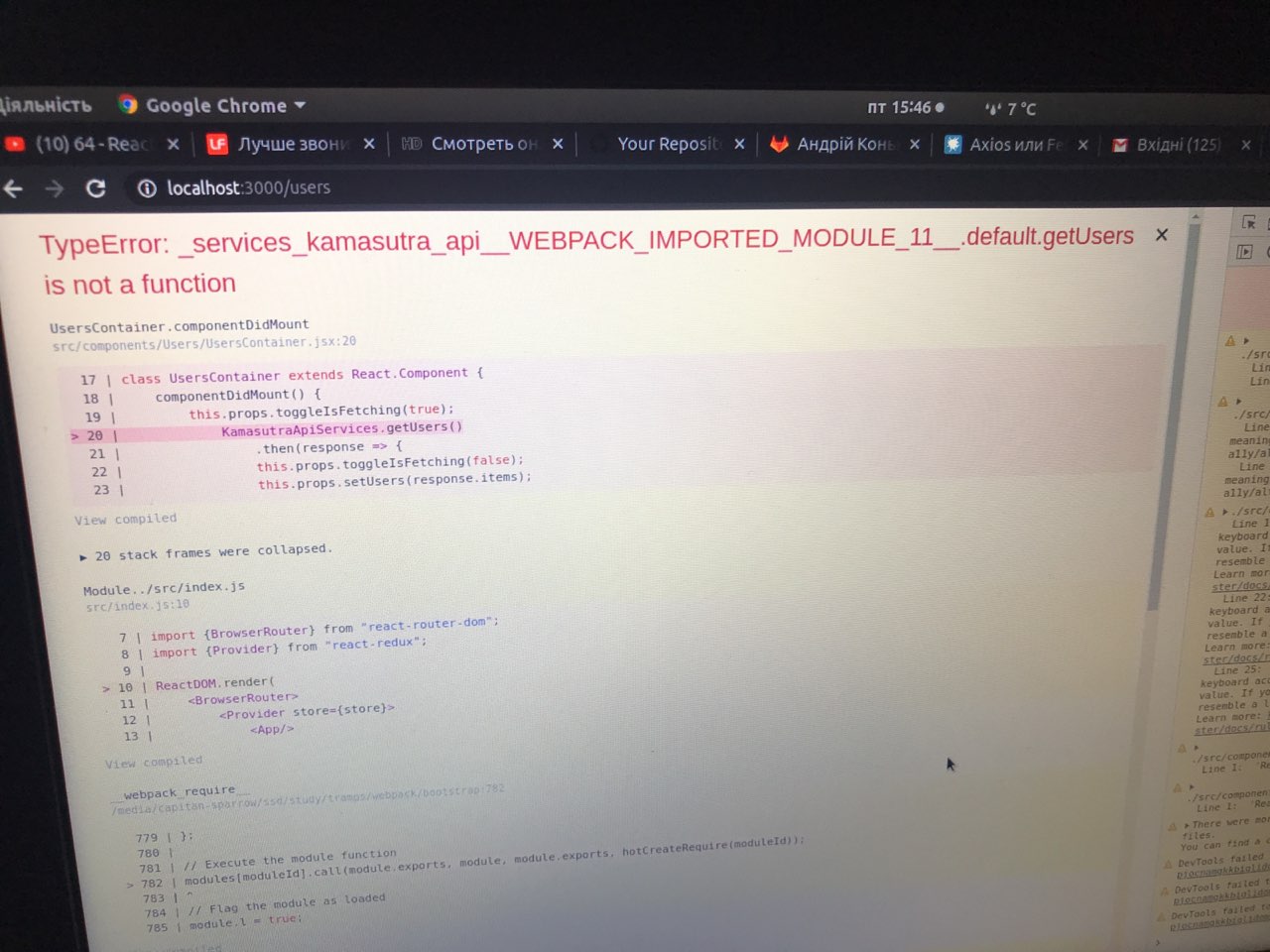Close the YouTube '(10) 64 - React' tab
1270x952 pixels.
click(x=174, y=145)
